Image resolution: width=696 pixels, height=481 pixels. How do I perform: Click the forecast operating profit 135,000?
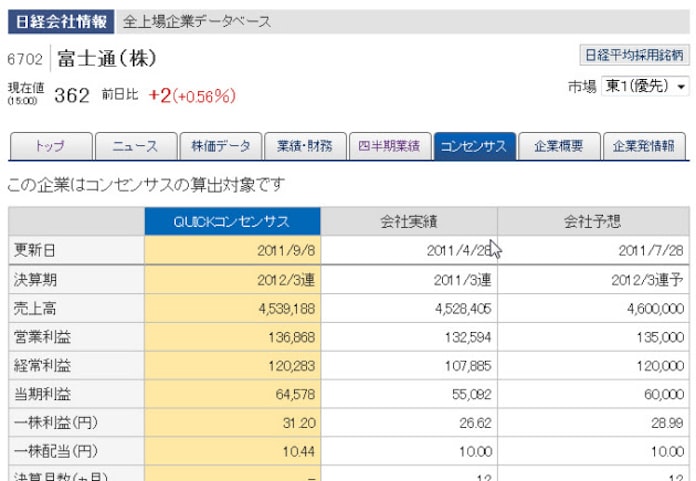(x=660, y=338)
